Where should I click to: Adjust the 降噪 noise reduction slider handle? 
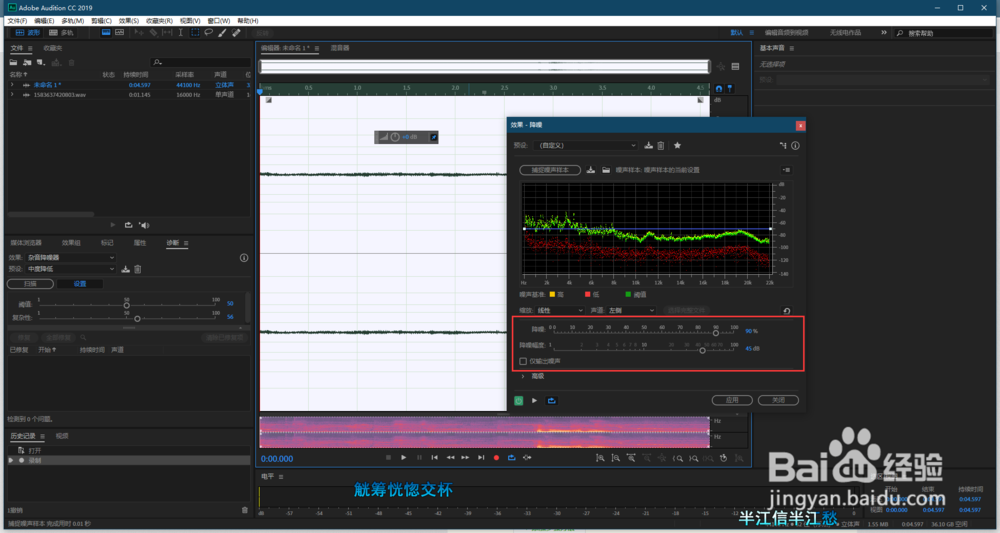pos(716,333)
